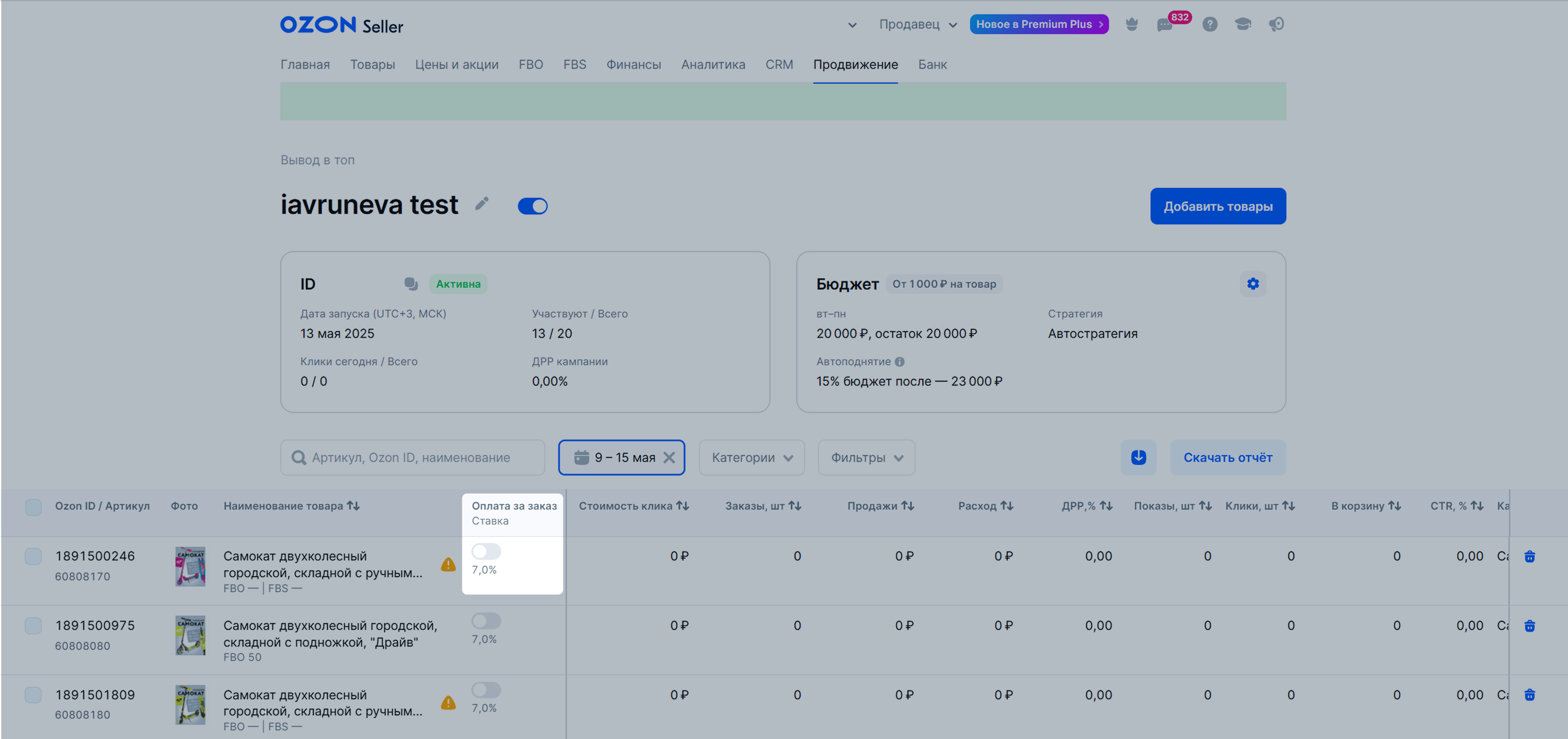Toggle the iavruneva test campaign switch
The image size is (1568, 739).
532,206
